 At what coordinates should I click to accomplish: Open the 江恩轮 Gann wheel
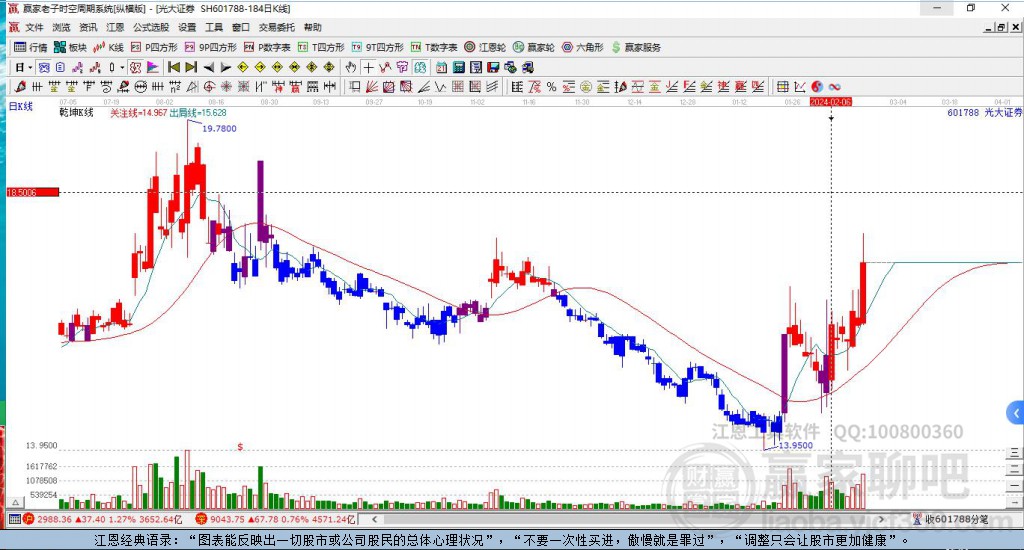coord(485,47)
